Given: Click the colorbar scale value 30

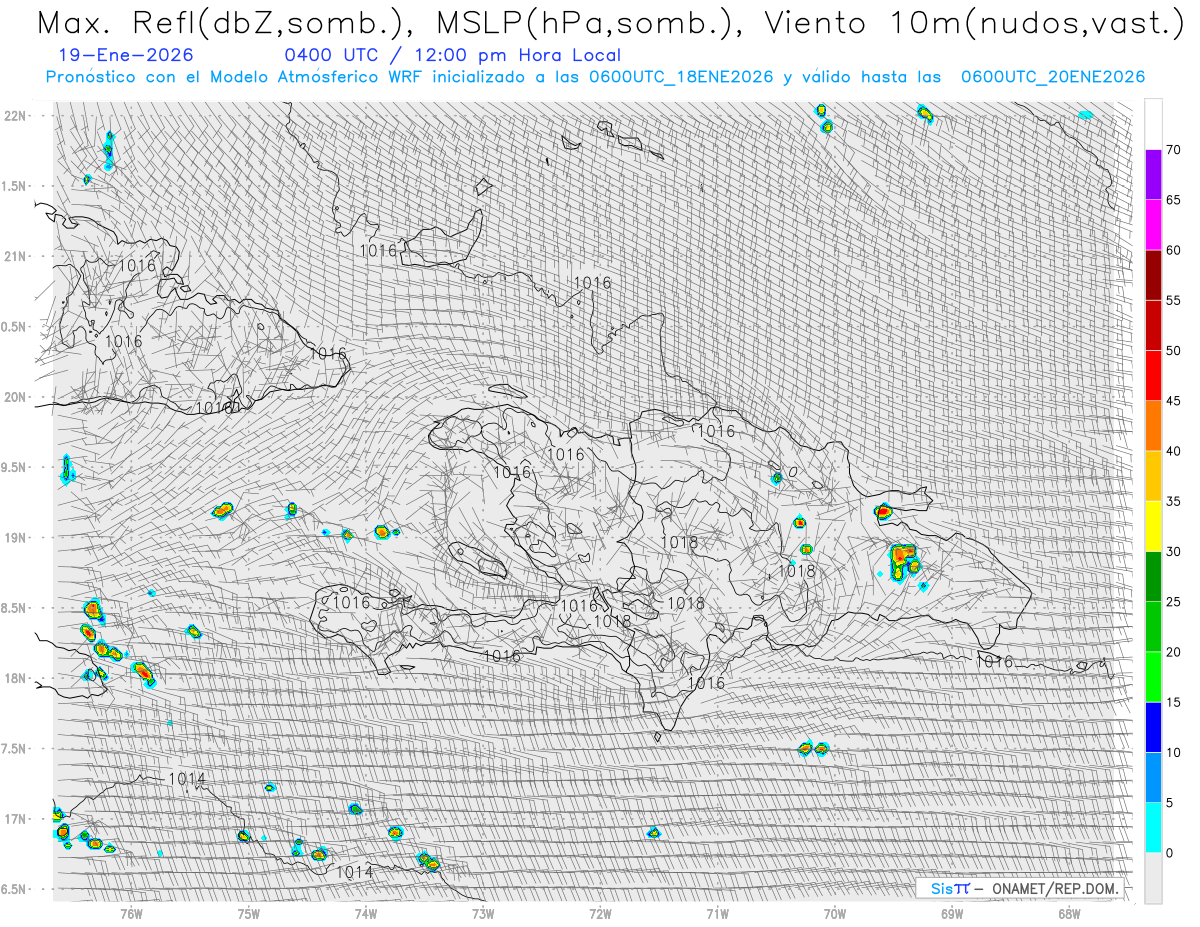Looking at the screenshot, I should coord(1173,552).
